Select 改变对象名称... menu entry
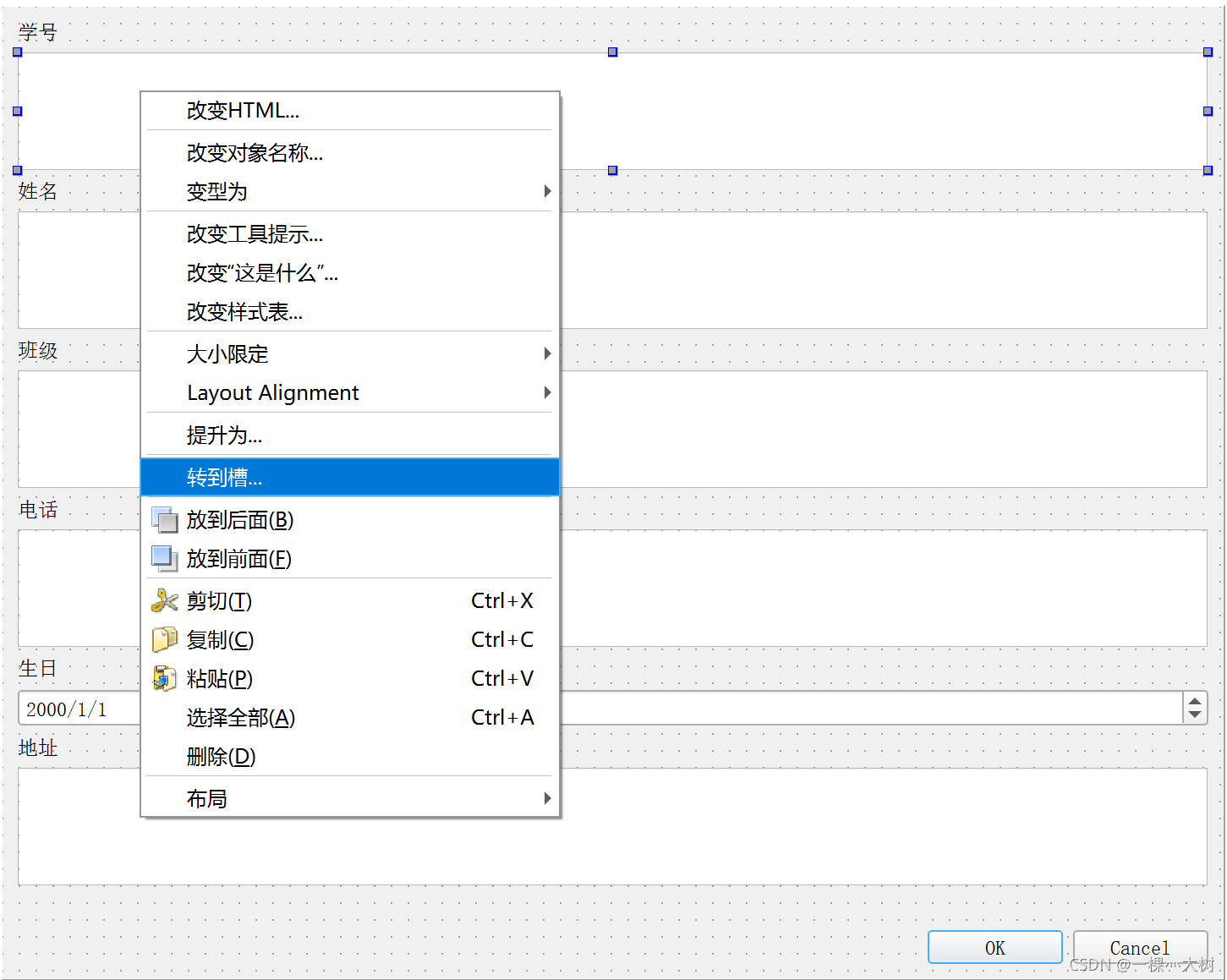The height and width of the screenshot is (980, 1227). 350,153
